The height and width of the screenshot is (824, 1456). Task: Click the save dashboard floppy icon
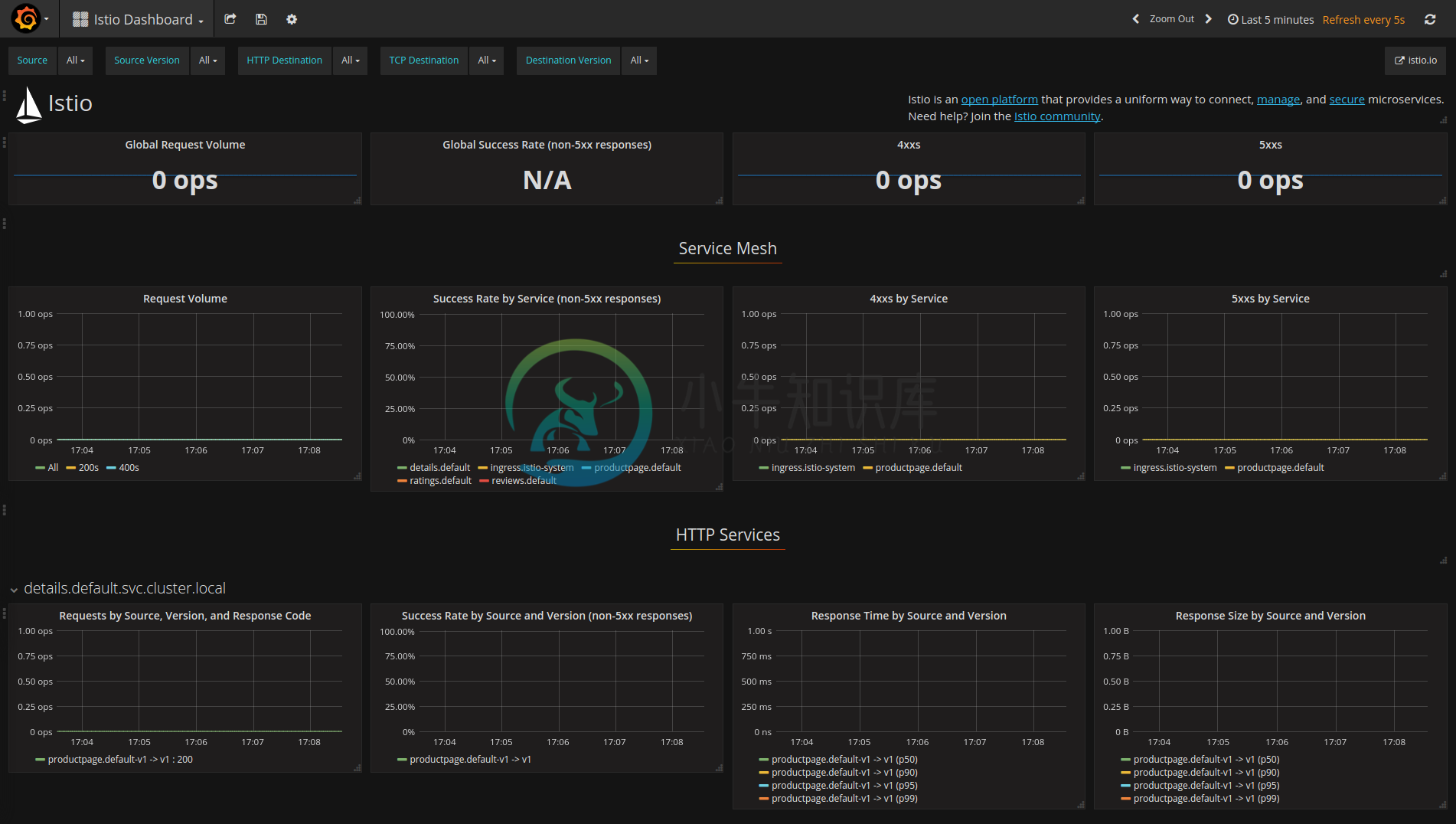coord(261,19)
